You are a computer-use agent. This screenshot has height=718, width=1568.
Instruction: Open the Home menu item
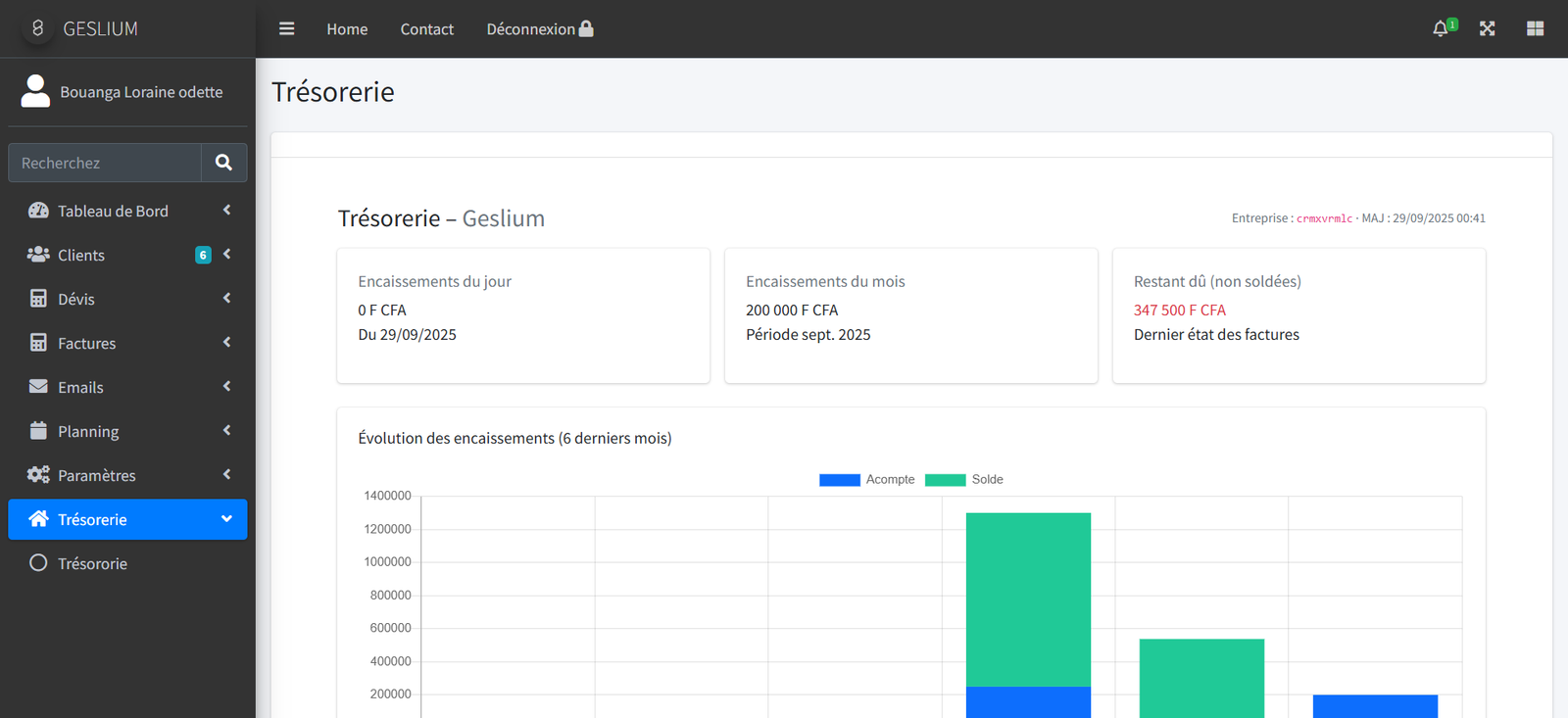[347, 29]
